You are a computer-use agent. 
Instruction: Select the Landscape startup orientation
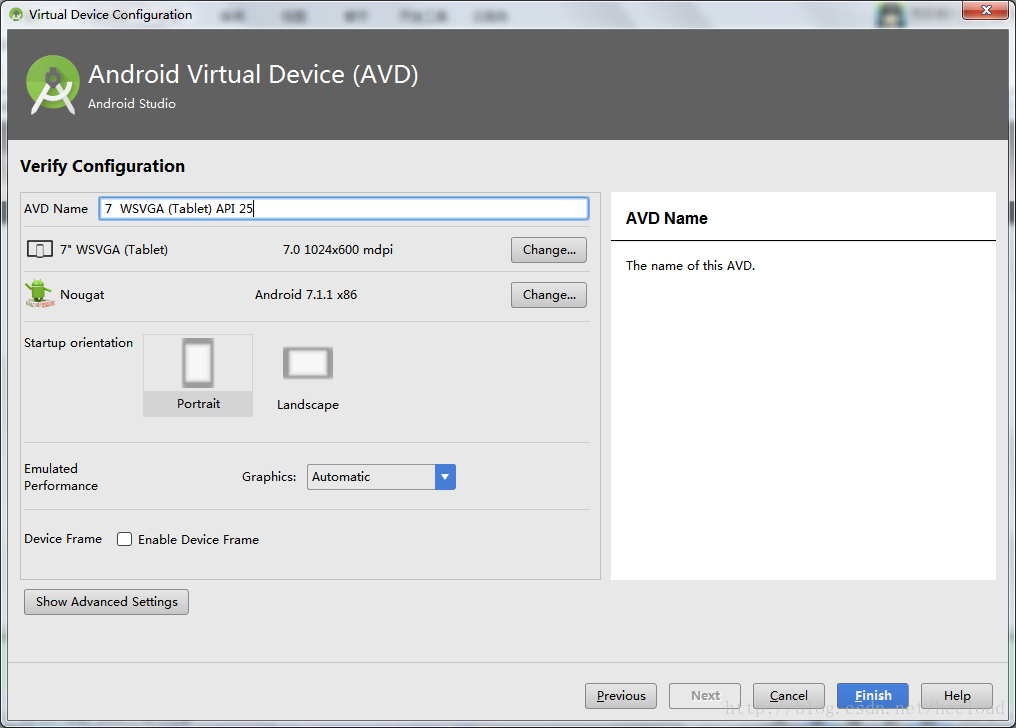(x=308, y=378)
